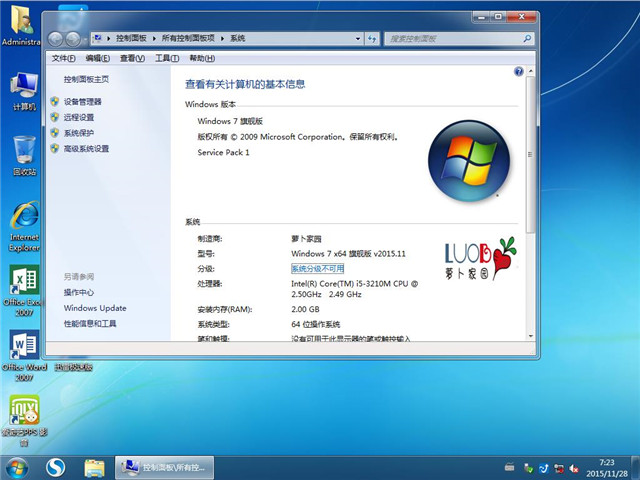
Task: Click the scrollbar up arrow
Action: click(531, 71)
